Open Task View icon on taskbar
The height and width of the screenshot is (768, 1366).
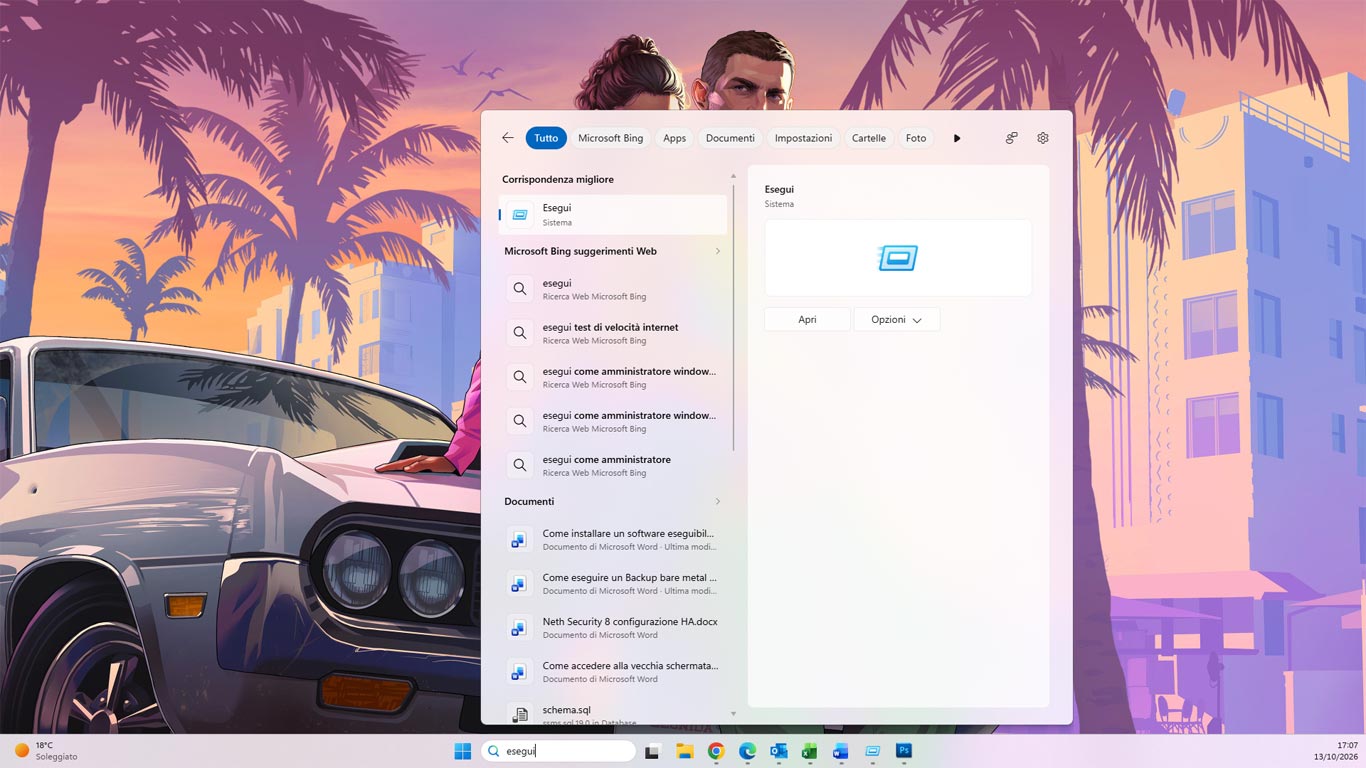[x=652, y=751]
